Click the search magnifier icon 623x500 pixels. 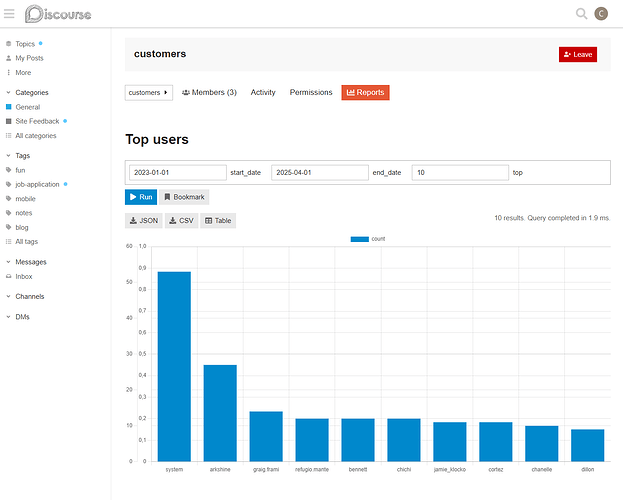pyautogui.click(x=581, y=14)
